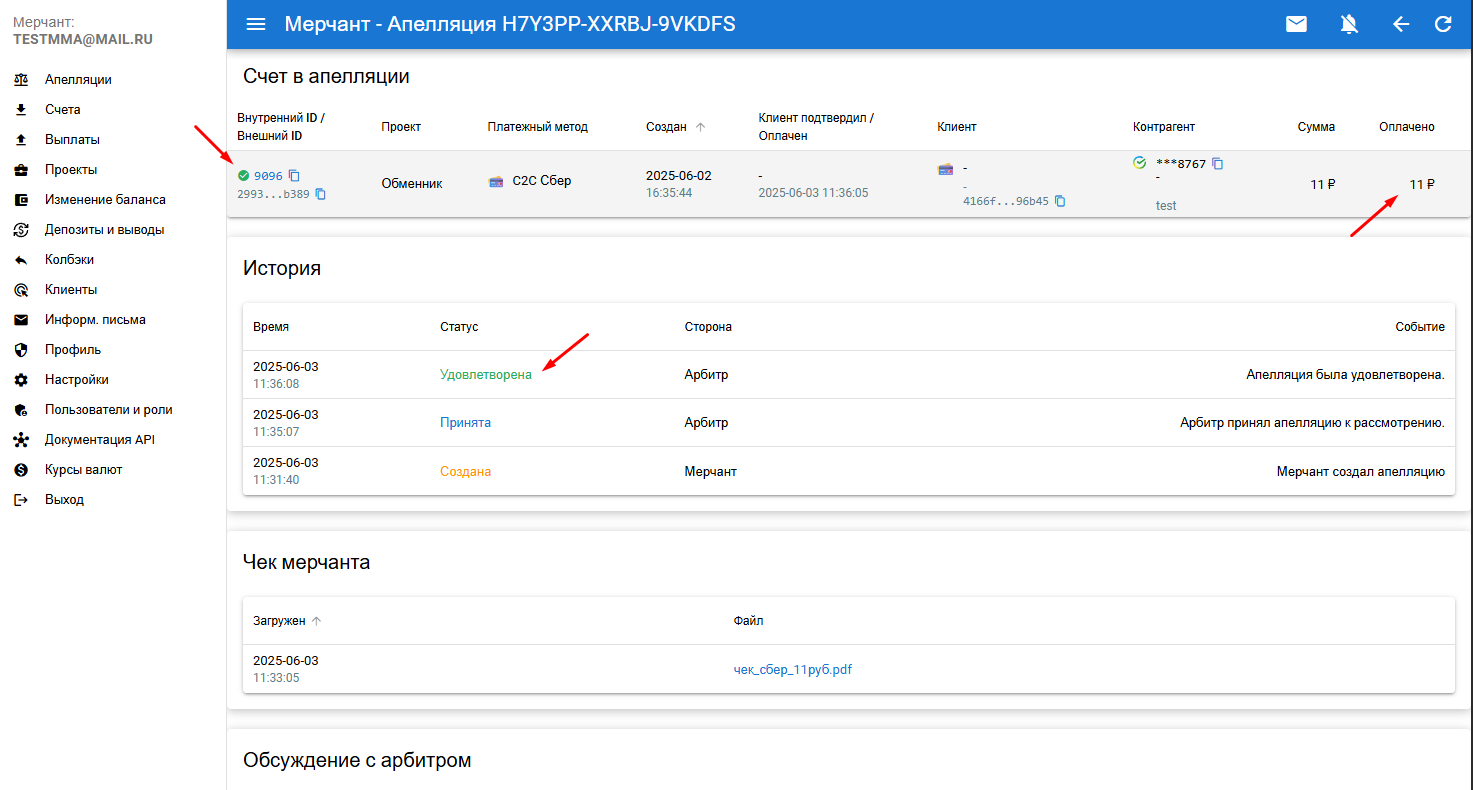Click the back arrow in header
The image size is (1473, 790).
(1401, 24)
